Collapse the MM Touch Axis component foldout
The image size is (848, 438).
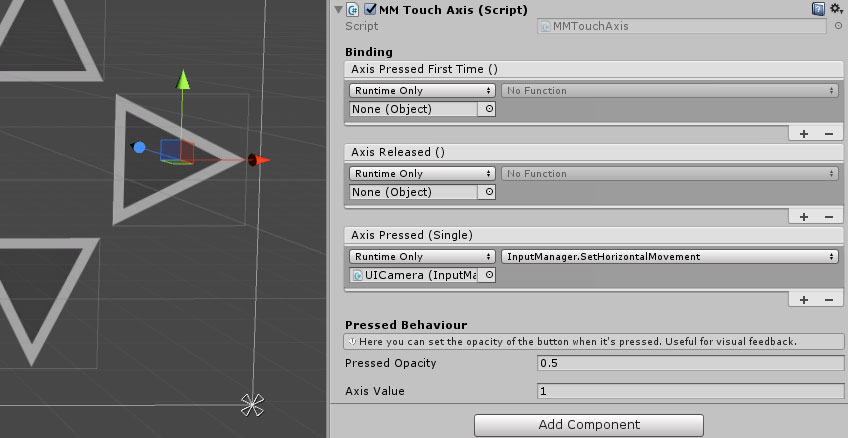tap(339, 9)
